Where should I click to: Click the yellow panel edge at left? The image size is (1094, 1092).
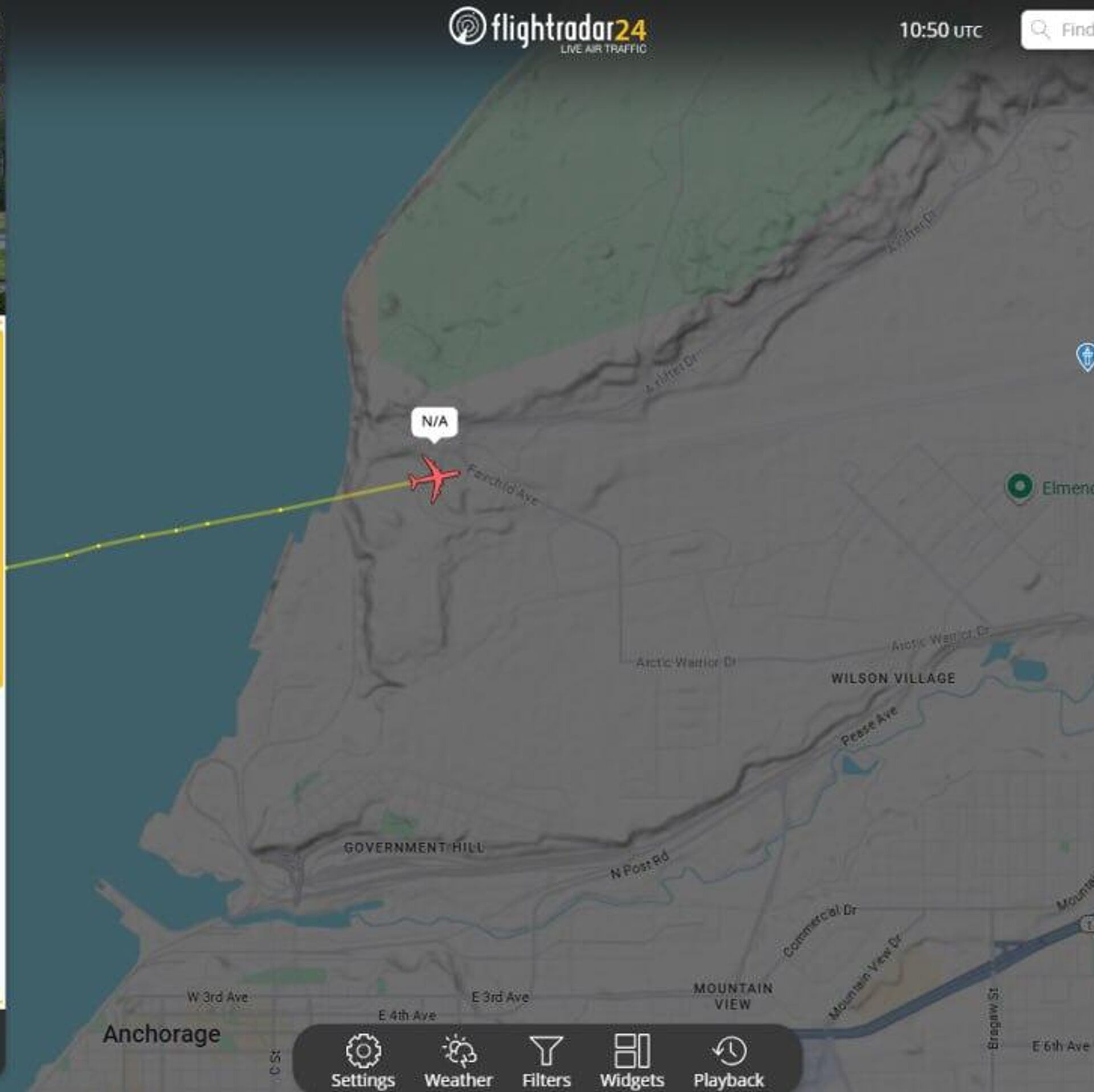2,507
